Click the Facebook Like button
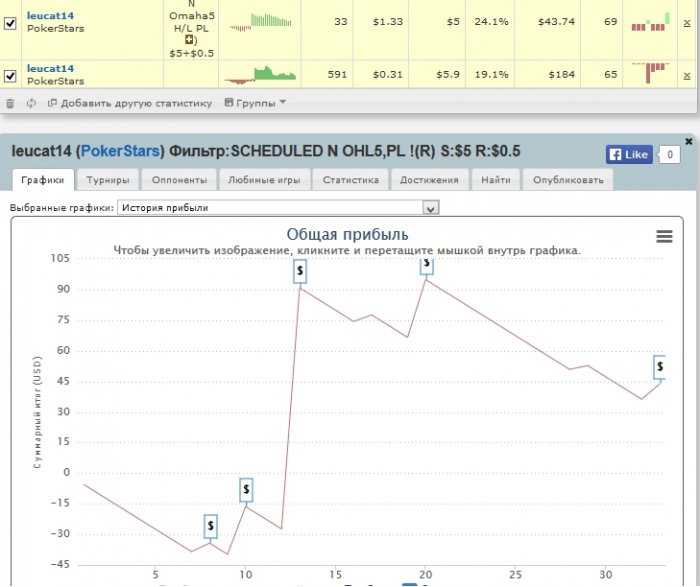Viewport: 700px width, 587px height. [629, 155]
